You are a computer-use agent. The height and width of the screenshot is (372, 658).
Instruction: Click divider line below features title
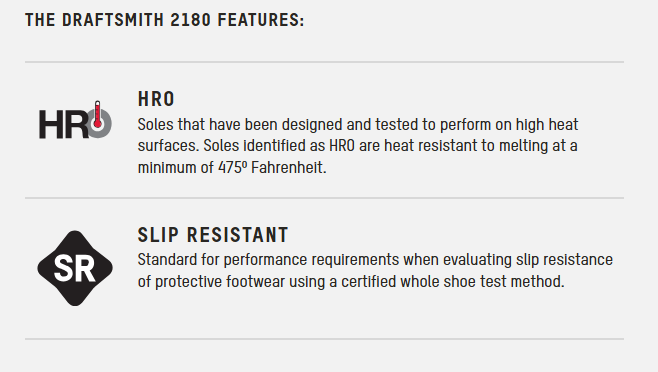(324, 62)
